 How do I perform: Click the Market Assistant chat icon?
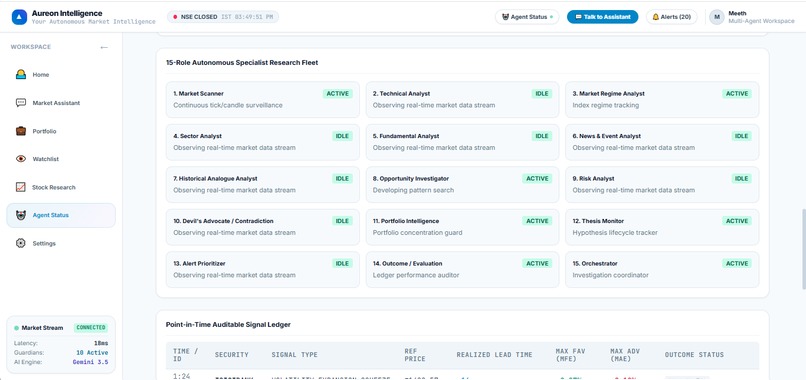pyautogui.click(x=21, y=103)
